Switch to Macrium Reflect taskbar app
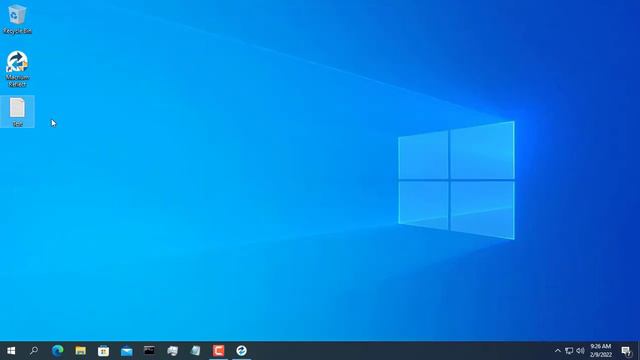Image resolution: width=640 pixels, height=360 pixels. click(x=242, y=351)
